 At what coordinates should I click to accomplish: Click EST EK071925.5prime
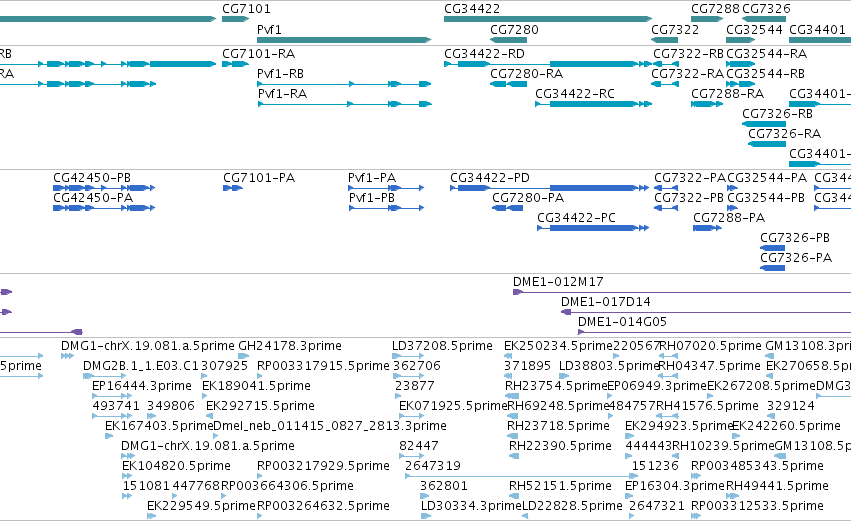(453, 406)
